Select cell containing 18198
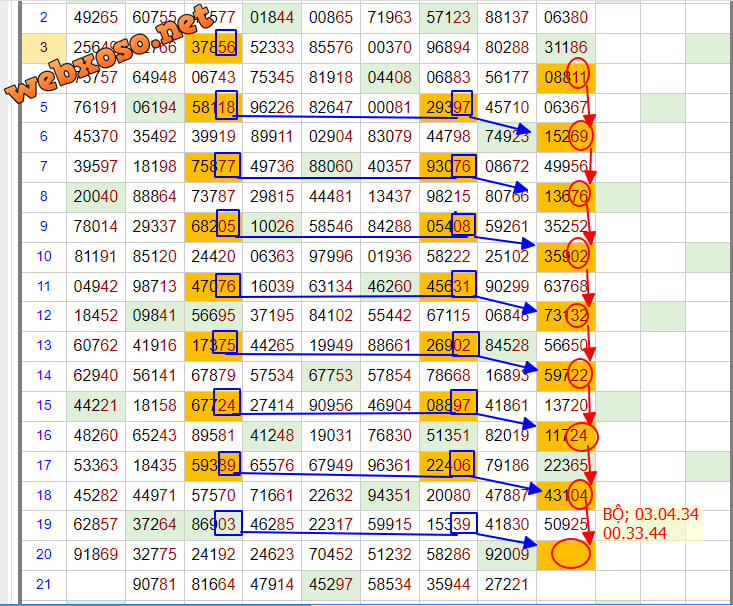The image size is (733, 606). coord(155,166)
